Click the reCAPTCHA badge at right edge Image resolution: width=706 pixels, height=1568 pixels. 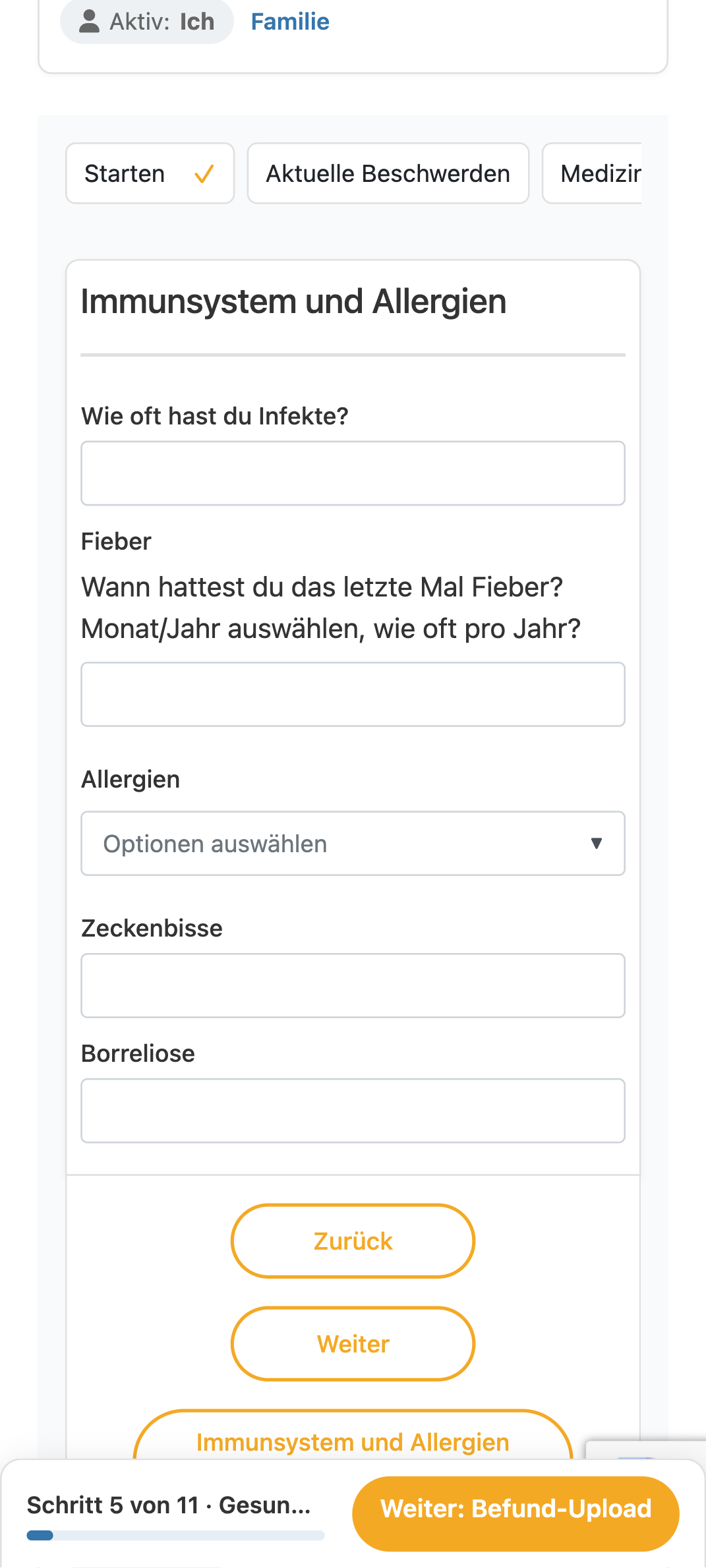tap(646, 1450)
